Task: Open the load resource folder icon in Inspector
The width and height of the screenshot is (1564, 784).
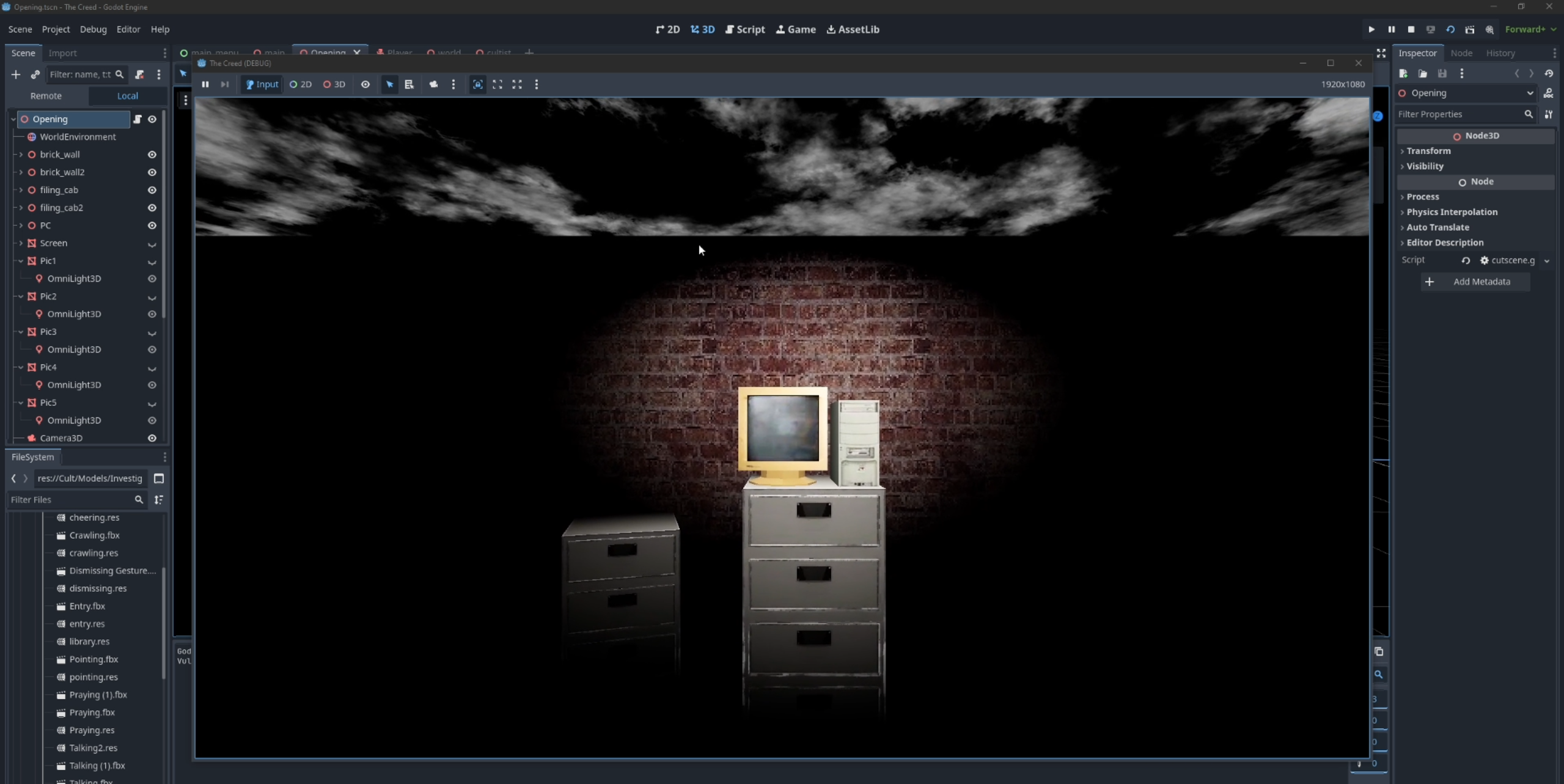Action: pos(1423,73)
